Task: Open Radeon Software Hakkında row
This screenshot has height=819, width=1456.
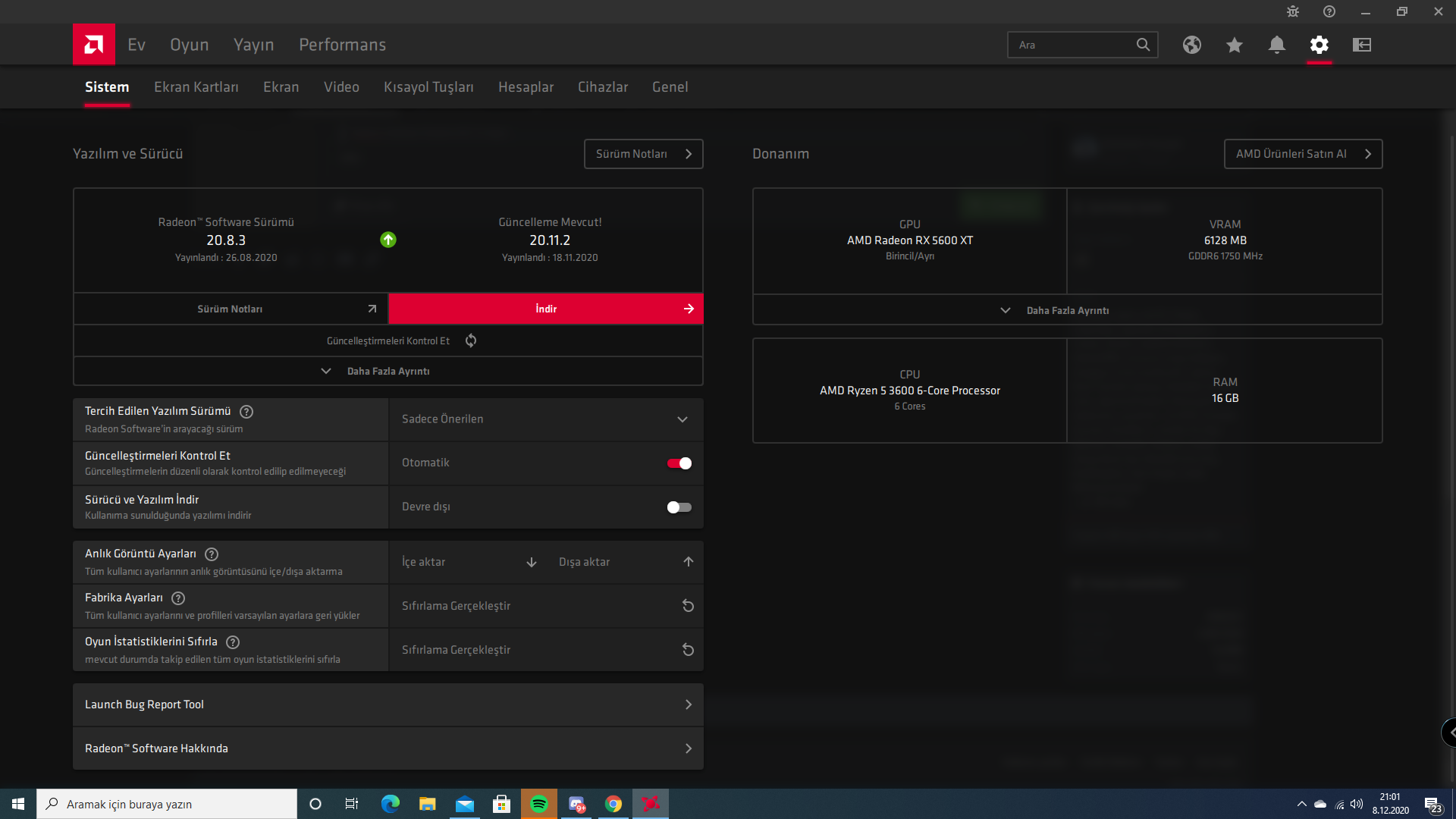Action: [388, 748]
